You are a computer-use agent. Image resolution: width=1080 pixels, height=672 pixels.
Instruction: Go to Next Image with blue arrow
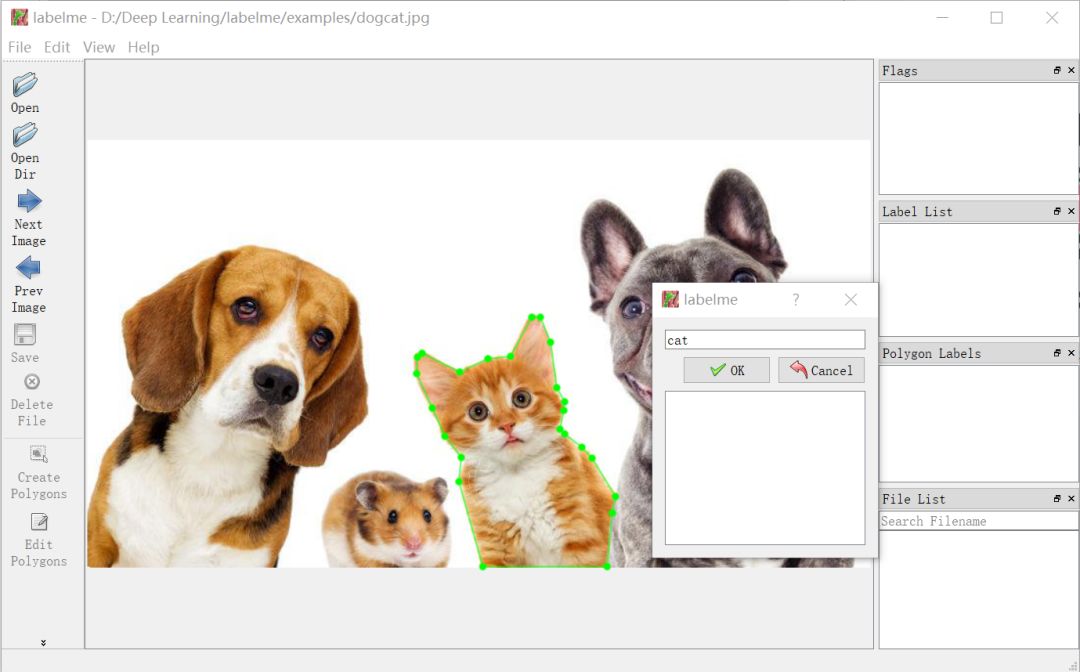pos(29,201)
